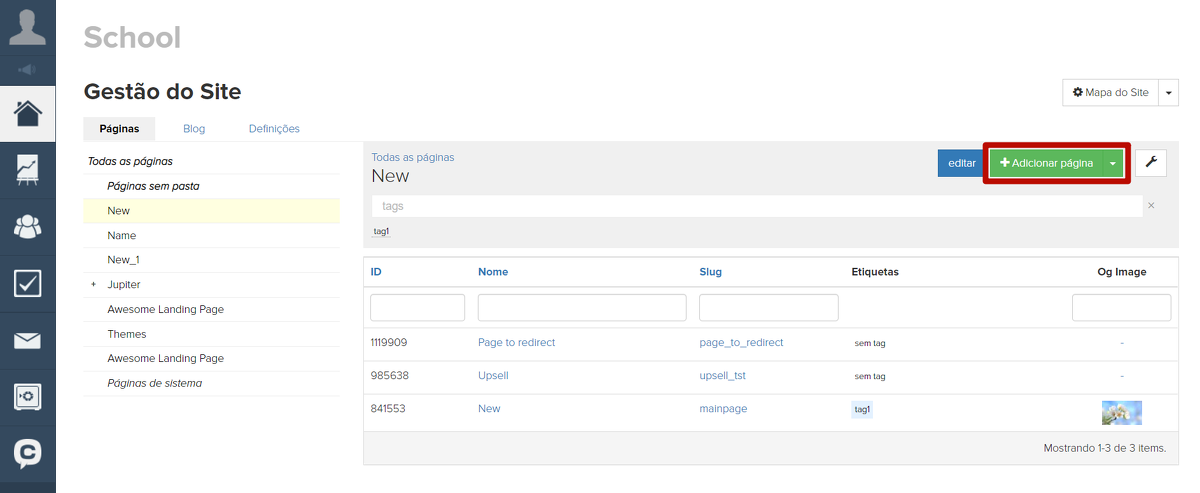
Task: Click the Og Image thumbnail for New
Action: click(x=1121, y=412)
